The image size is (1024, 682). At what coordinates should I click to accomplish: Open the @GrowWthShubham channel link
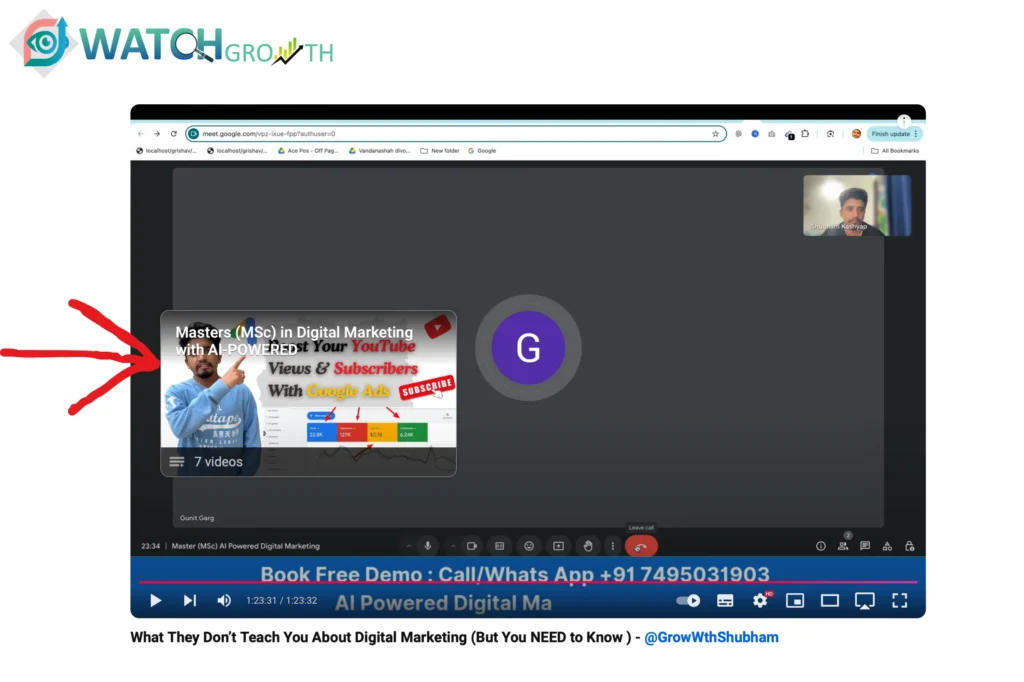[x=711, y=637]
